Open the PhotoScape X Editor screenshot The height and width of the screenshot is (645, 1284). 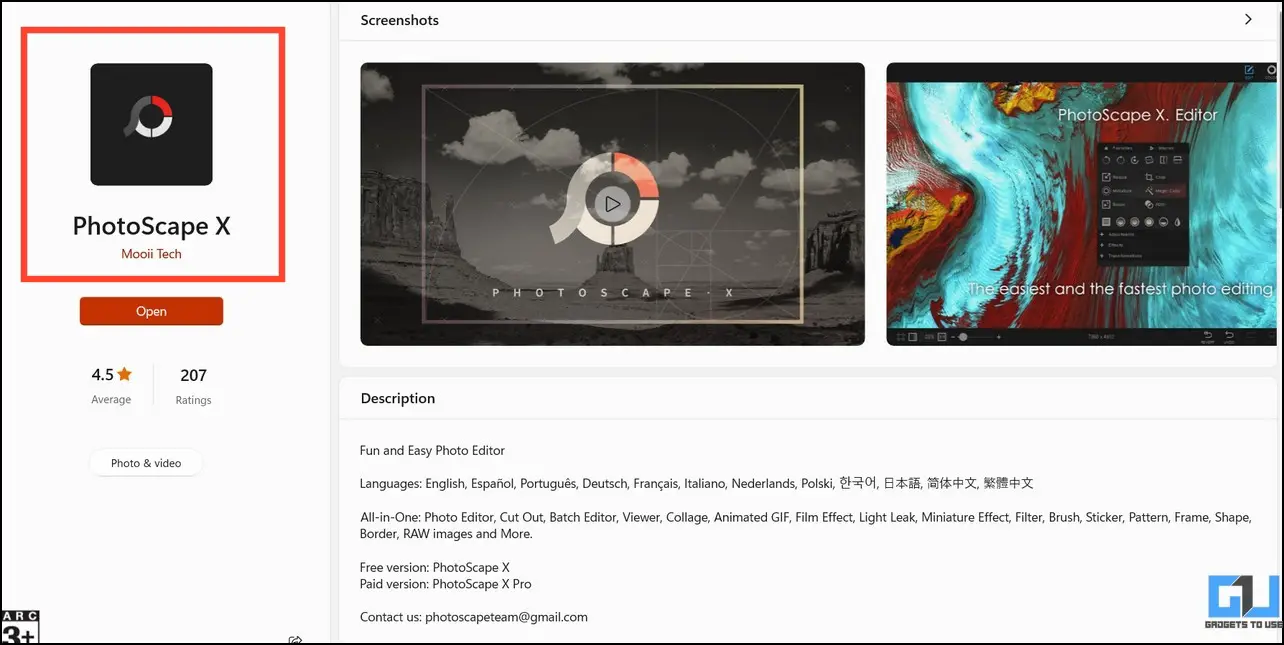coord(1081,204)
